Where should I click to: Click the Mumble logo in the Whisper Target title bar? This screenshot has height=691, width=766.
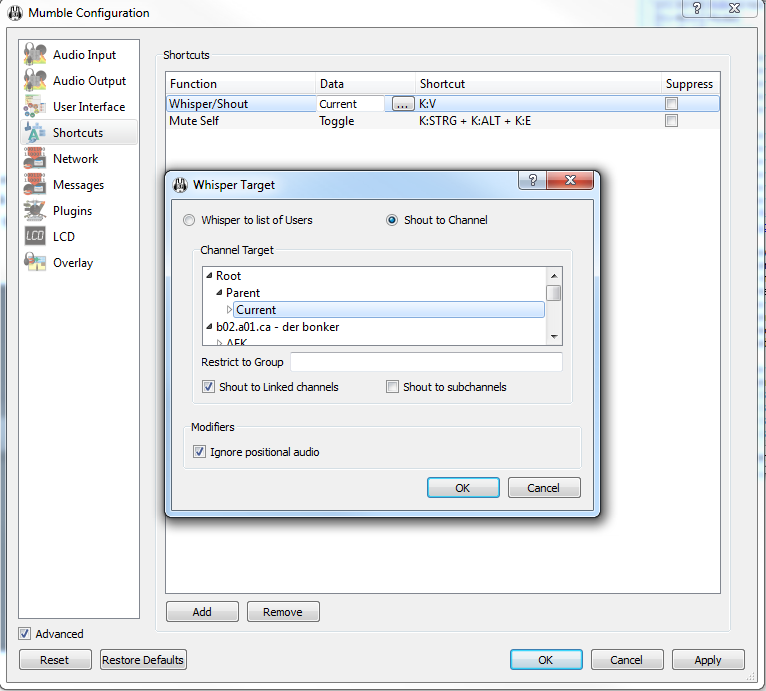pos(180,185)
